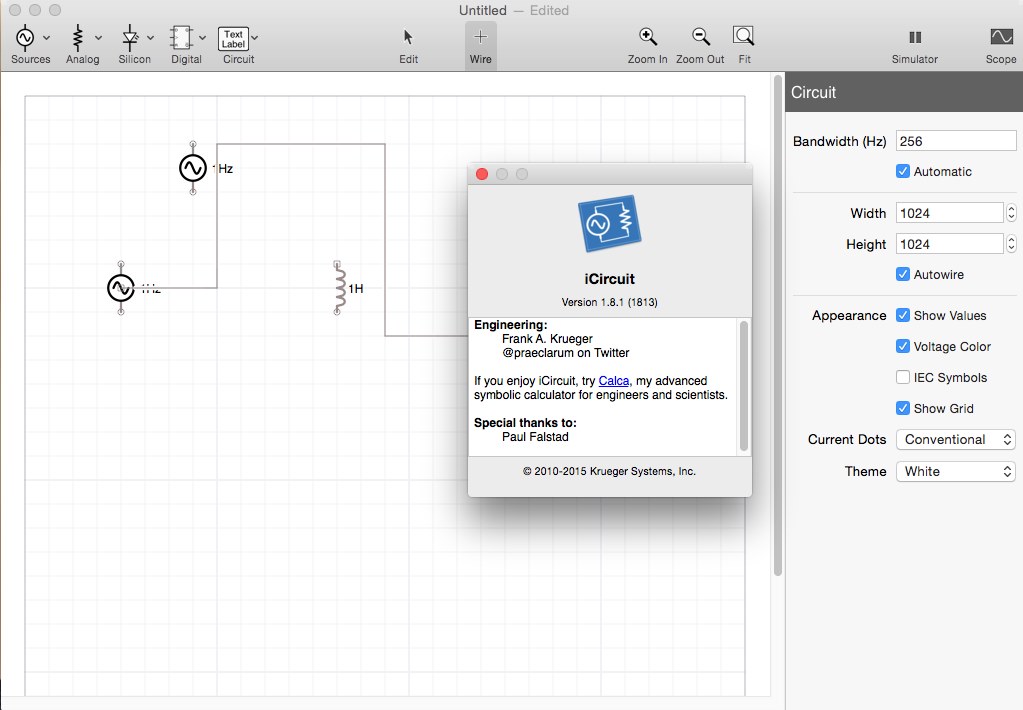Click into the Height field
The image size is (1023, 710).
[x=949, y=244]
